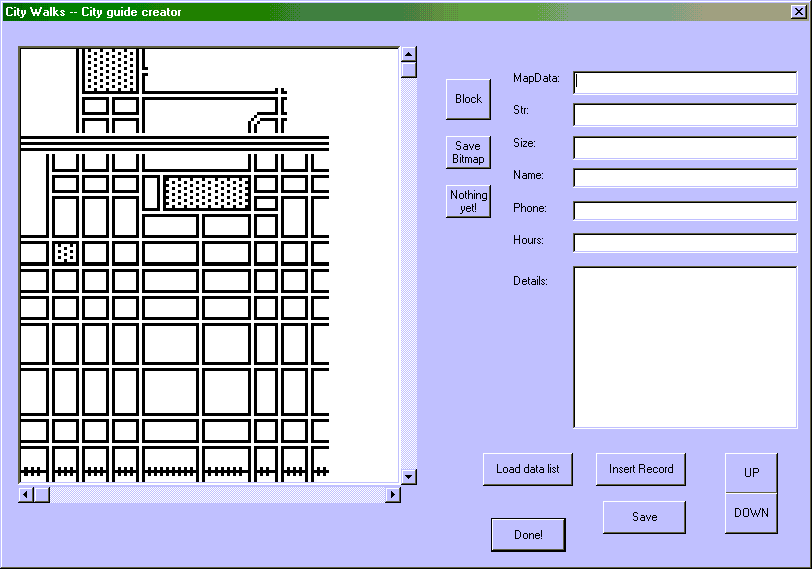Click the map's vertical scrollbar up arrow
The image size is (812, 569).
coord(409,54)
